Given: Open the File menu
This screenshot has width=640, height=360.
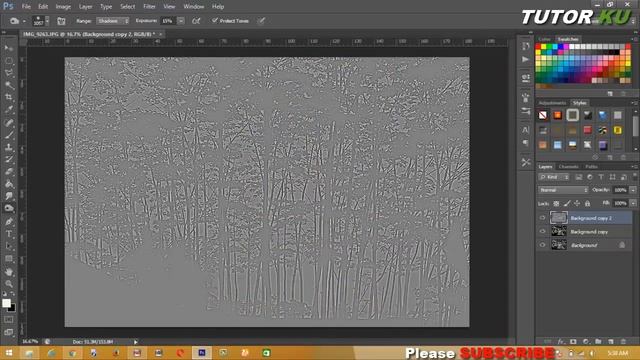Looking at the screenshot, I should 26,7.
